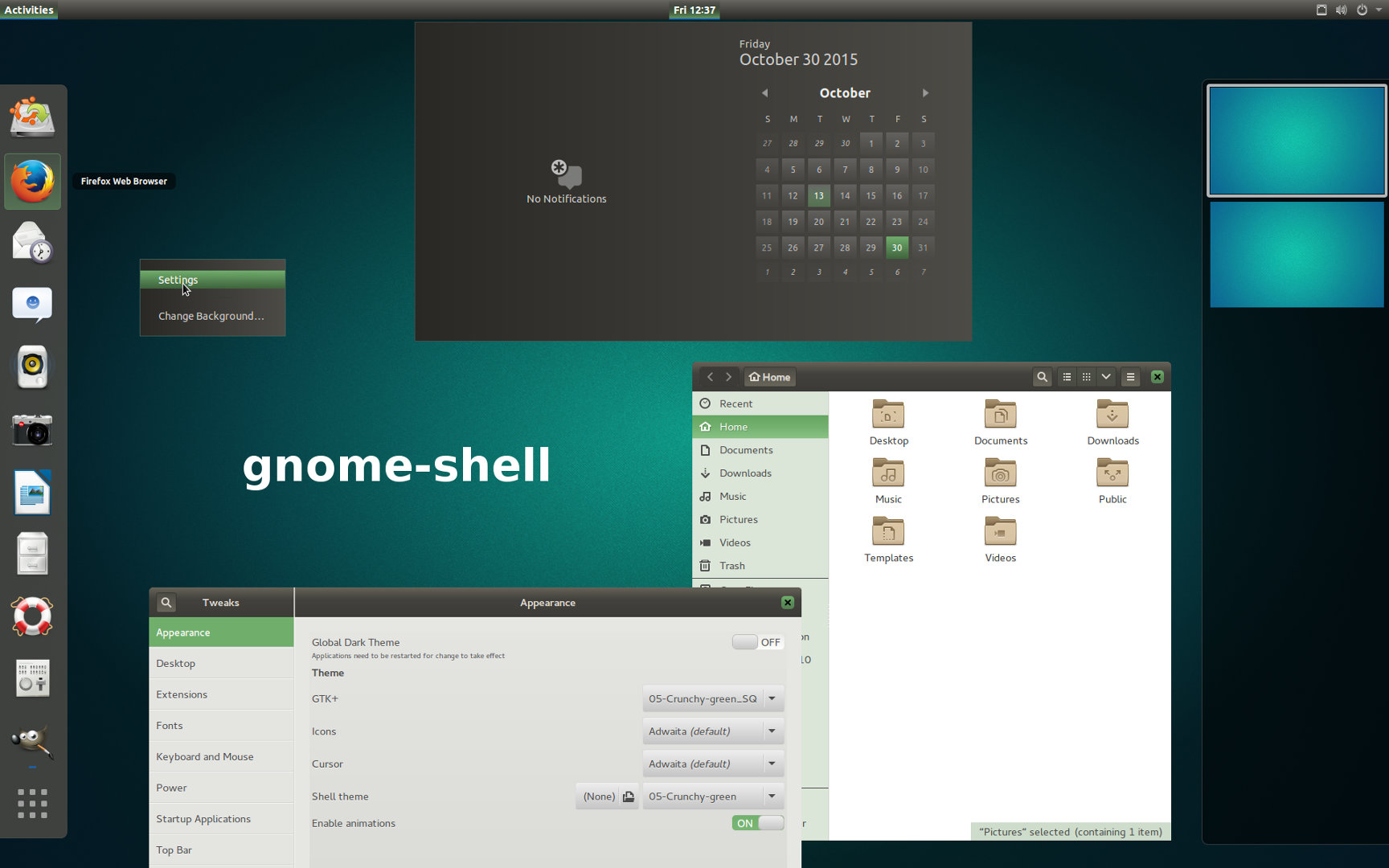Viewport: 1389px width, 868px height.
Task: Select Appearance tab in Tweaks
Action: pos(221,633)
